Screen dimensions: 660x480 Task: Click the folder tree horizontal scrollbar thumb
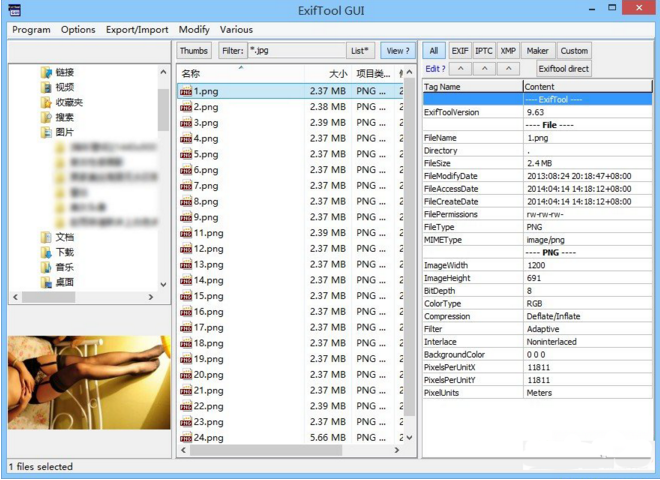pos(49,297)
